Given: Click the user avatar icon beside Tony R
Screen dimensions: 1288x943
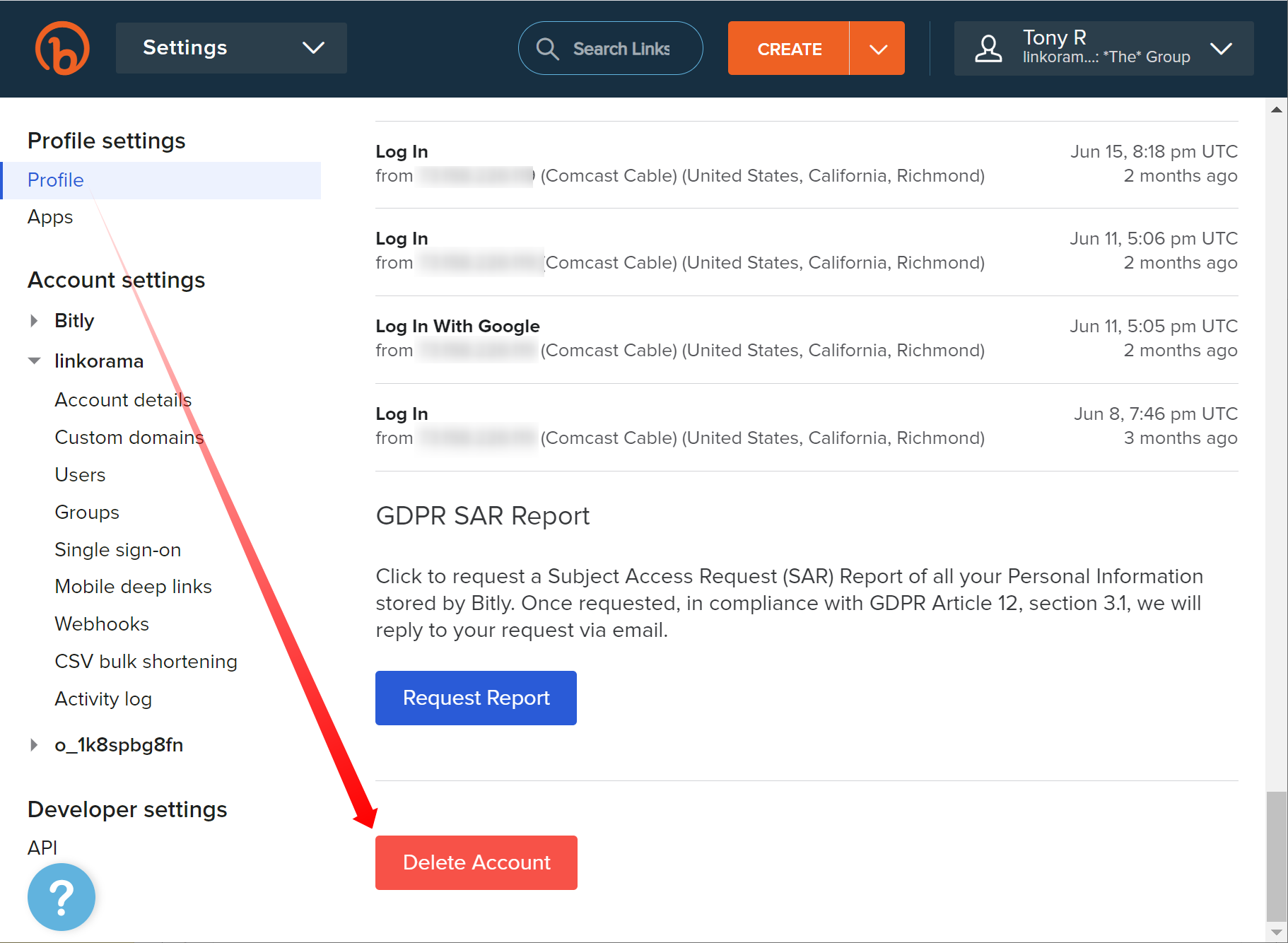Looking at the screenshot, I should (988, 49).
